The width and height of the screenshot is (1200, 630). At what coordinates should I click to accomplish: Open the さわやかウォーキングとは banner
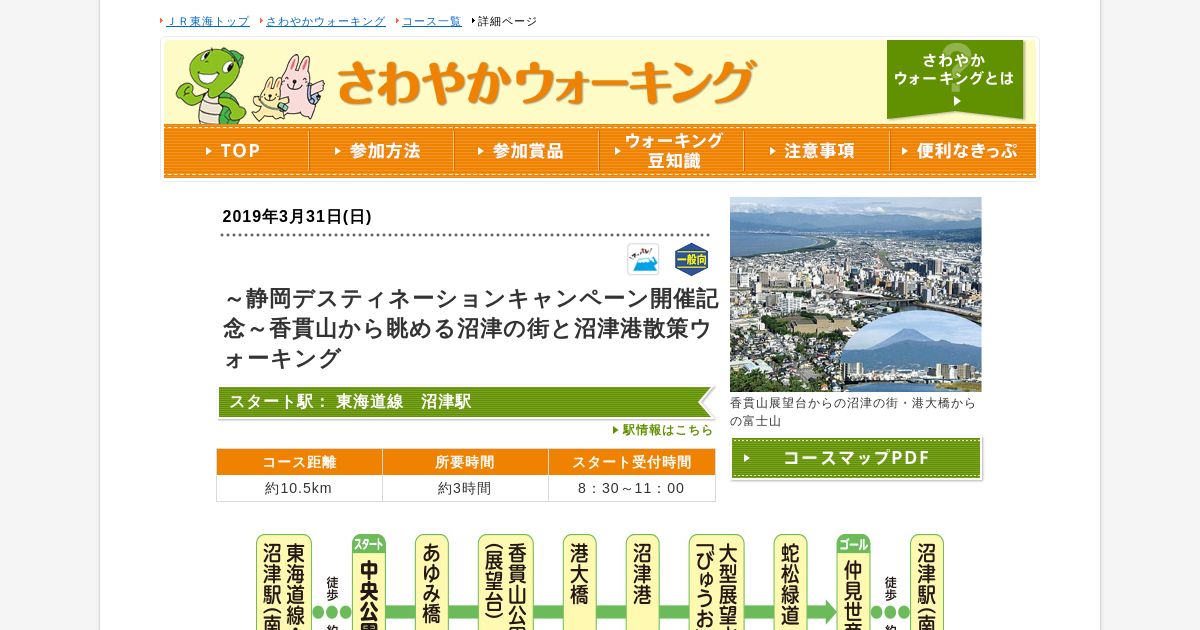click(x=956, y=79)
